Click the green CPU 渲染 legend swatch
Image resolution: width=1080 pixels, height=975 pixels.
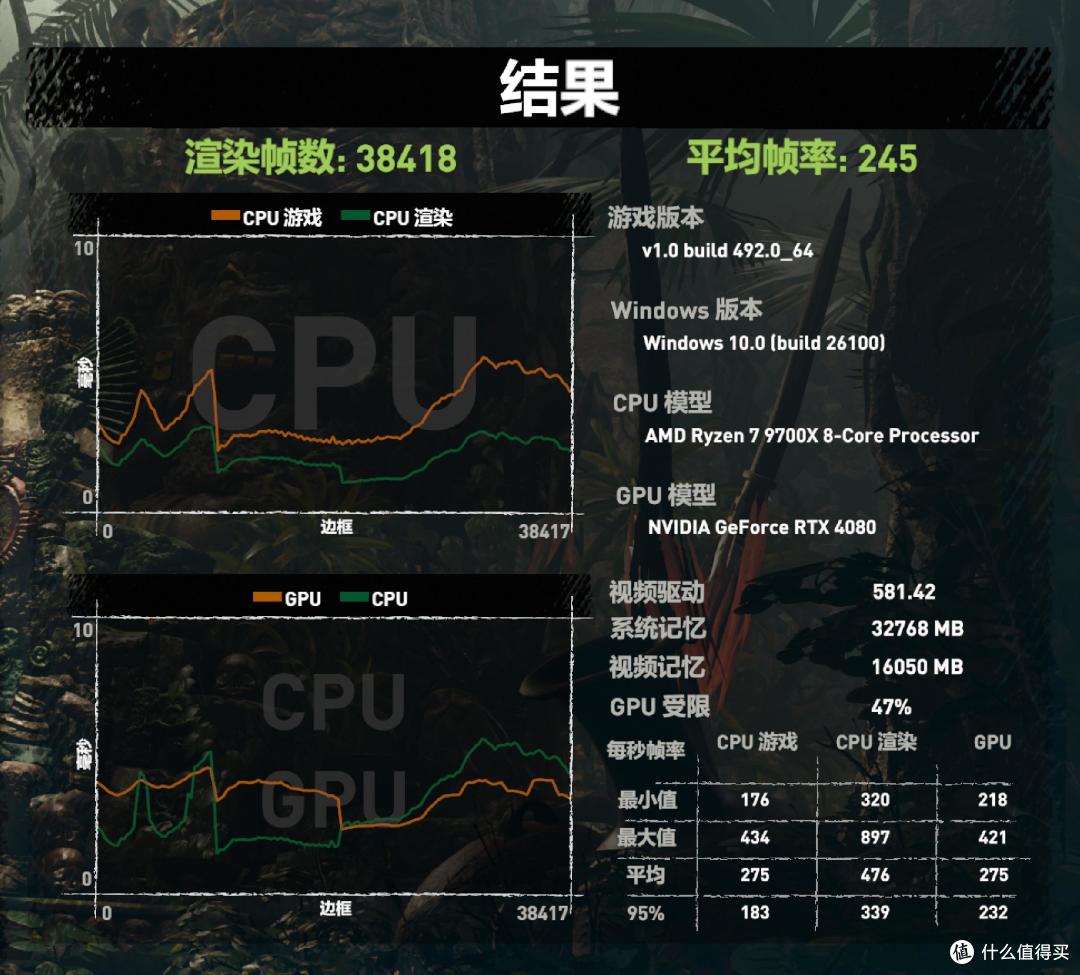tap(355, 216)
